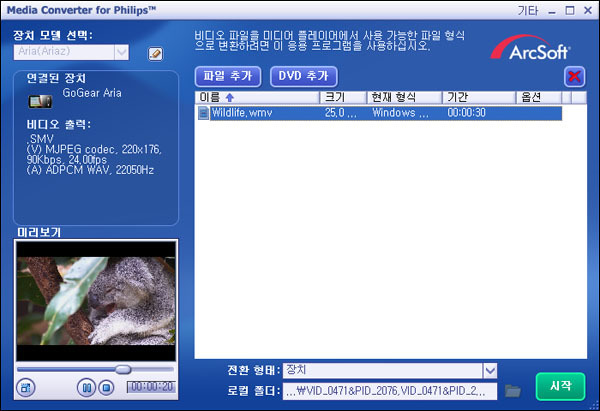This screenshot has height=411, width=600.
Task: Minimize the Media Converter window
Action: (552, 11)
